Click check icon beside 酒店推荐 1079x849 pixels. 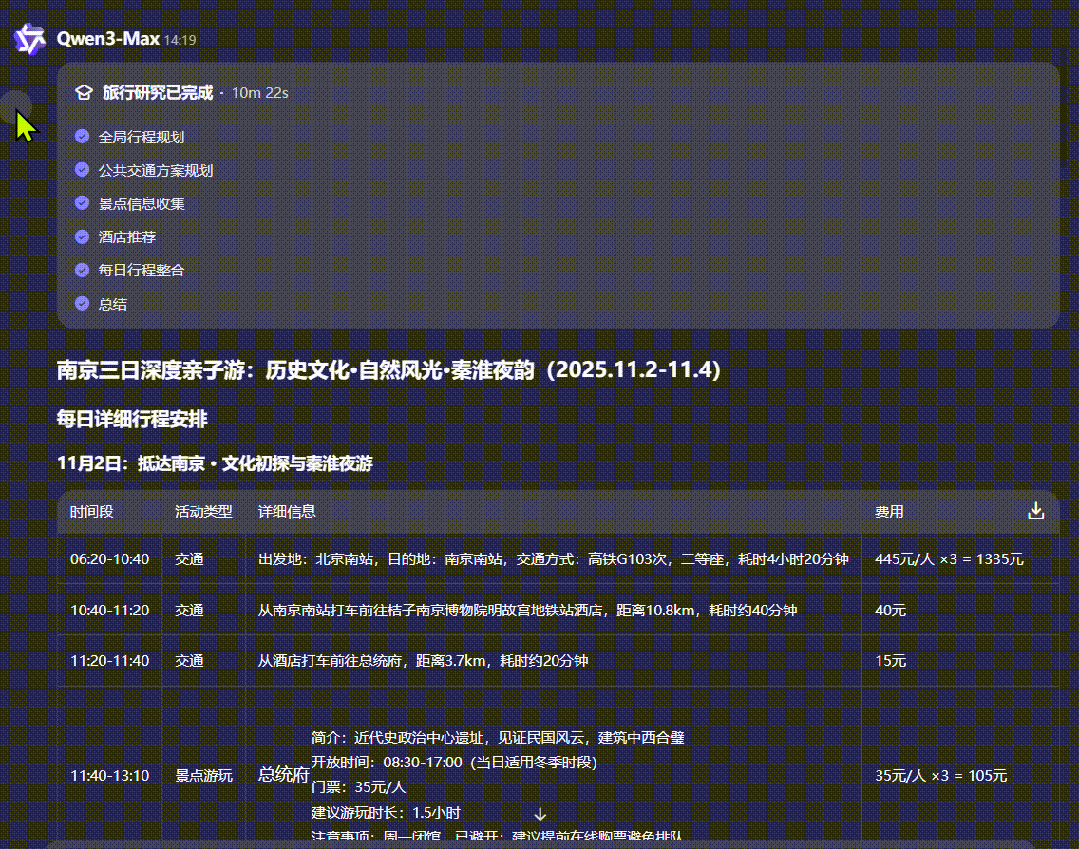pos(82,237)
